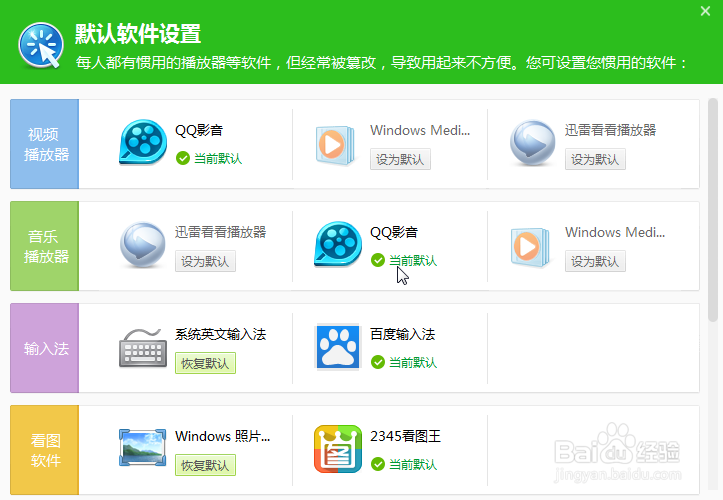723x500 pixels.
Task: Click the header description starting with 每人都有惯用的播放器
Action: point(382,63)
